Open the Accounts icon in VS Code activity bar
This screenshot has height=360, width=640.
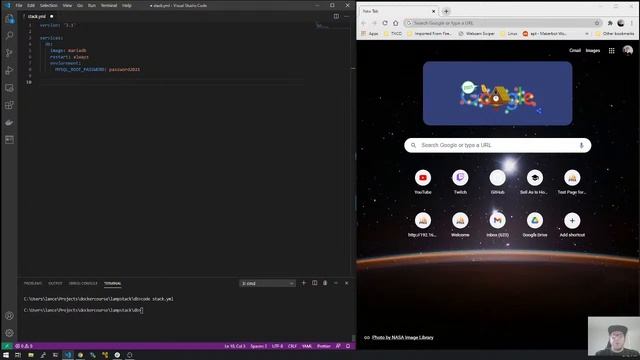(x=9, y=316)
